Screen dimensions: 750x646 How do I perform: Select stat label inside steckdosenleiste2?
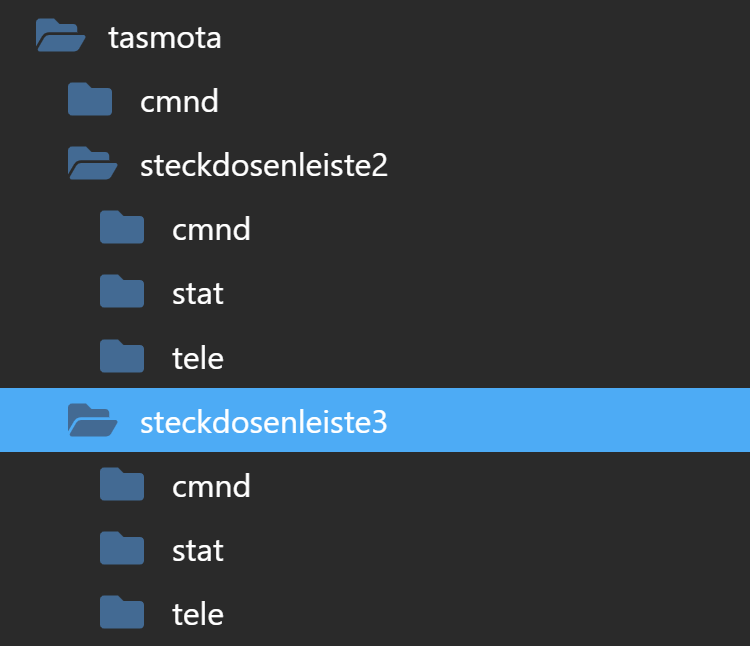(198, 293)
